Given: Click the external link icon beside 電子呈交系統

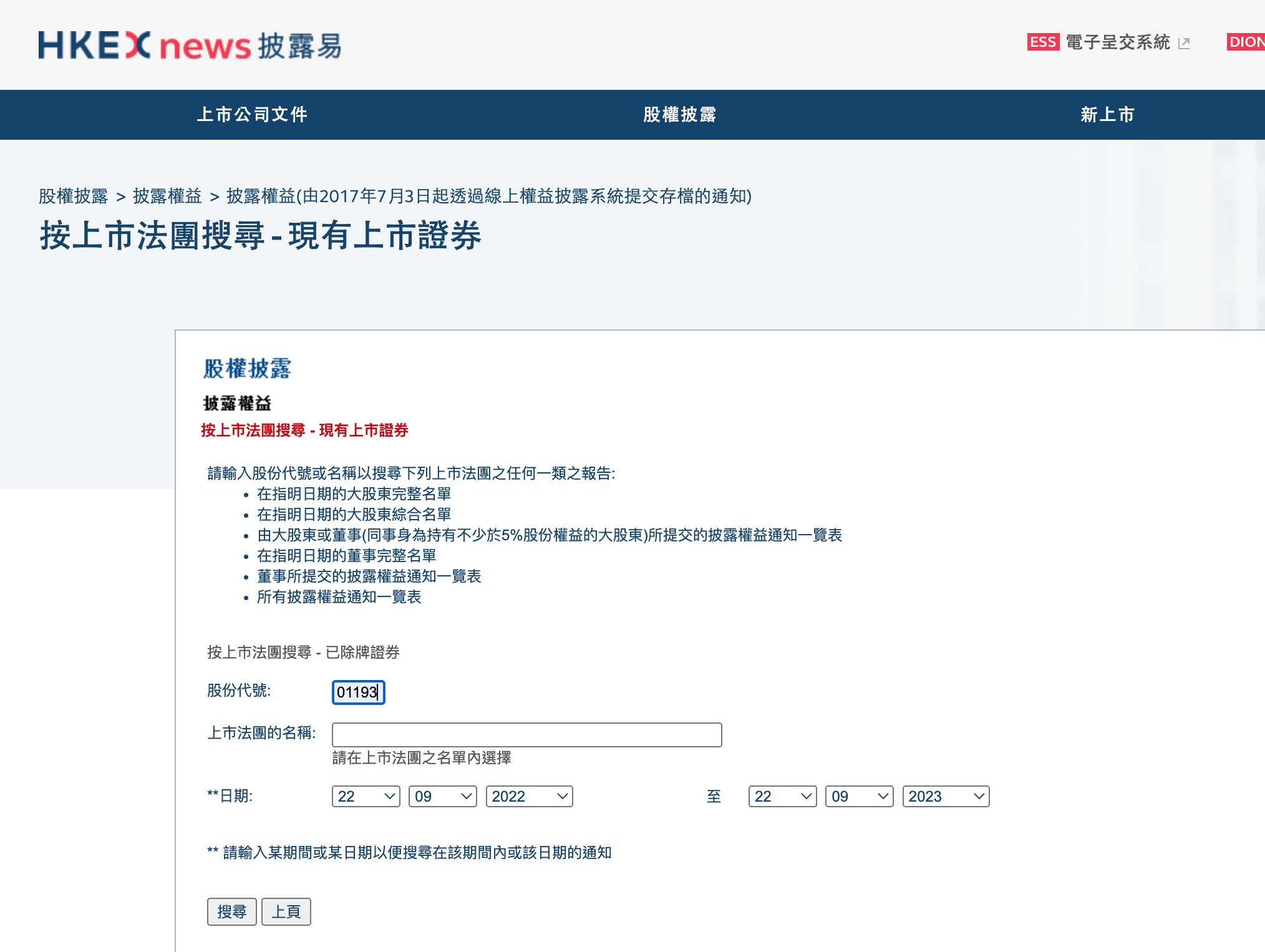Looking at the screenshot, I should point(1183,43).
